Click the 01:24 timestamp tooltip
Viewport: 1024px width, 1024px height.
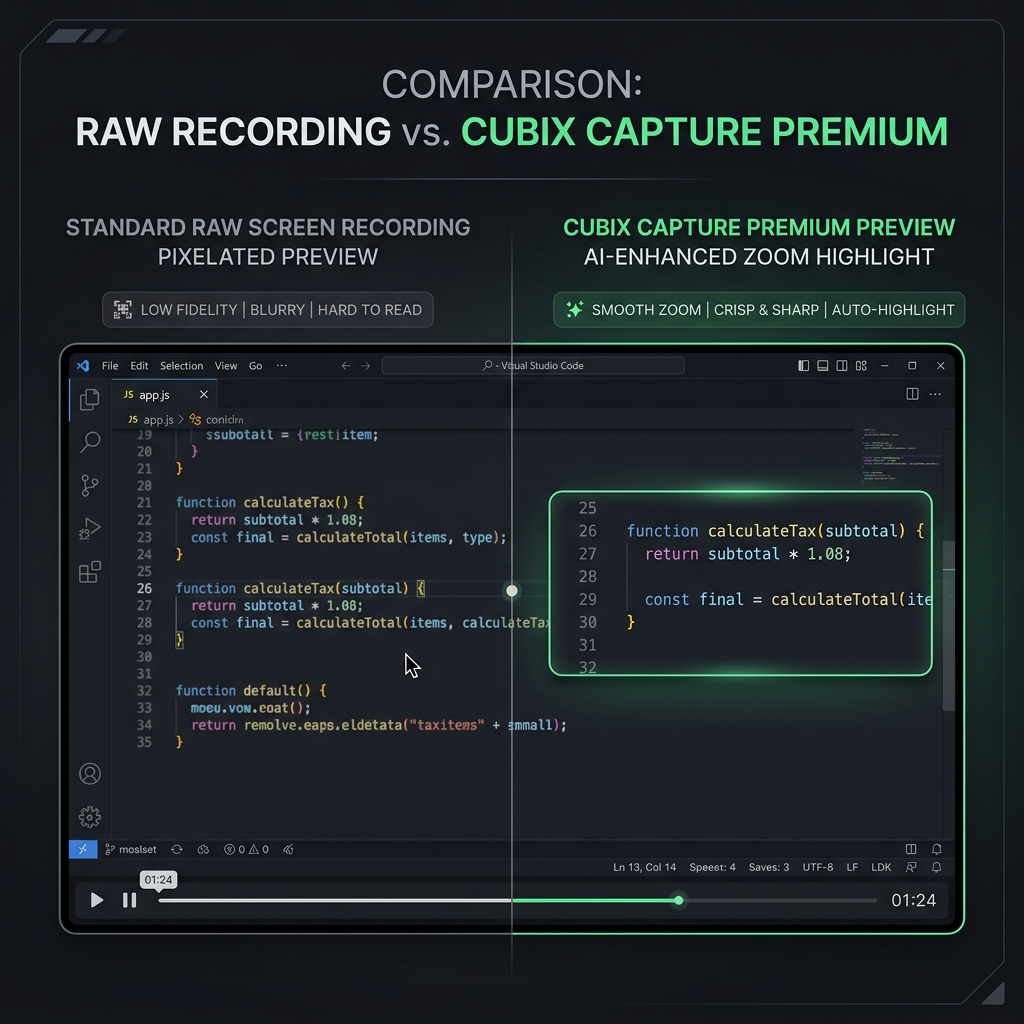point(158,880)
